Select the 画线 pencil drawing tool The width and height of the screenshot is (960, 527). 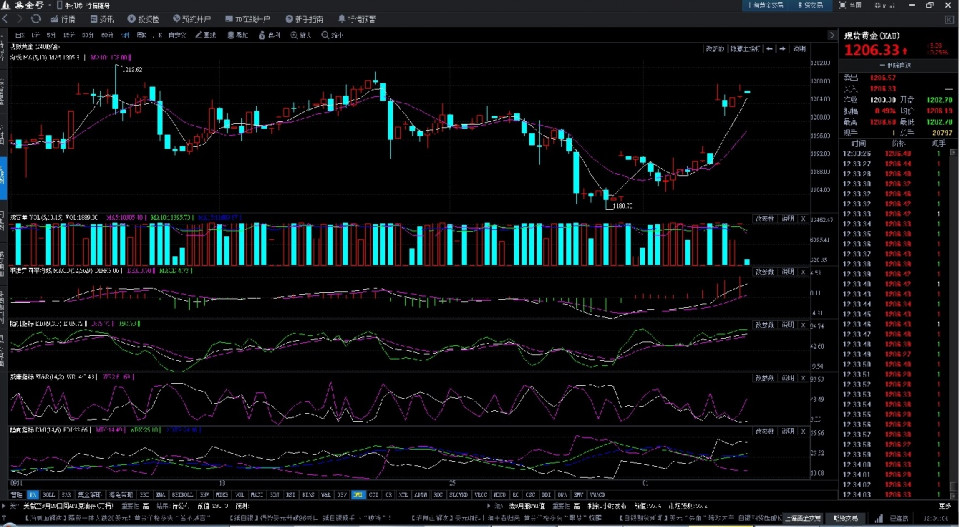pyautogui.click(x=205, y=36)
